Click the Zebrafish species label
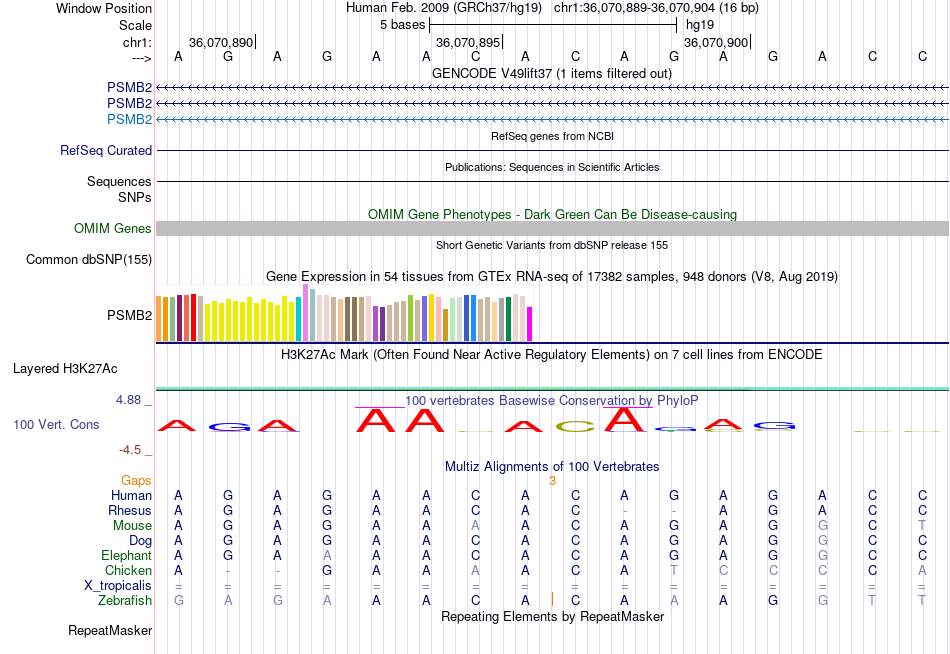The height and width of the screenshot is (654, 950). click(x=125, y=601)
